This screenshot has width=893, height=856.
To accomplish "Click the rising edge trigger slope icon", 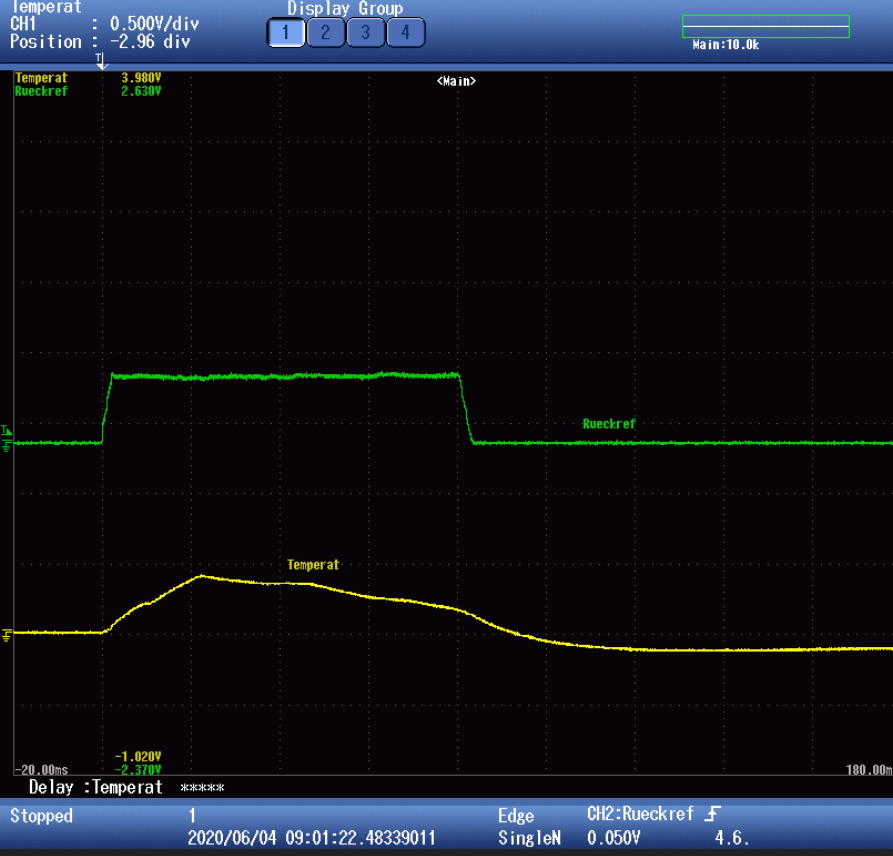I will [x=713, y=814].
